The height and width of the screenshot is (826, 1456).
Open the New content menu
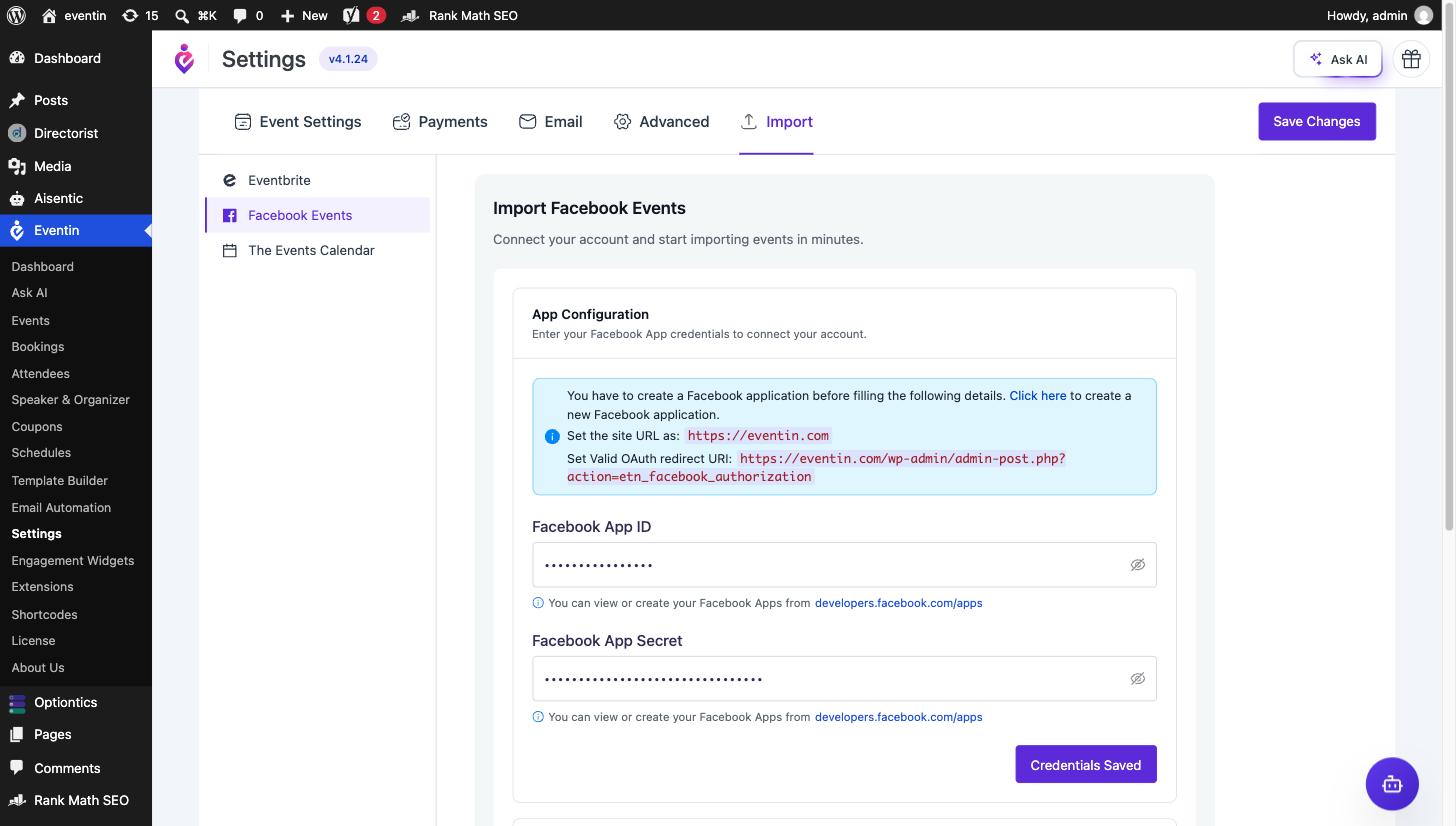(304, 15)
